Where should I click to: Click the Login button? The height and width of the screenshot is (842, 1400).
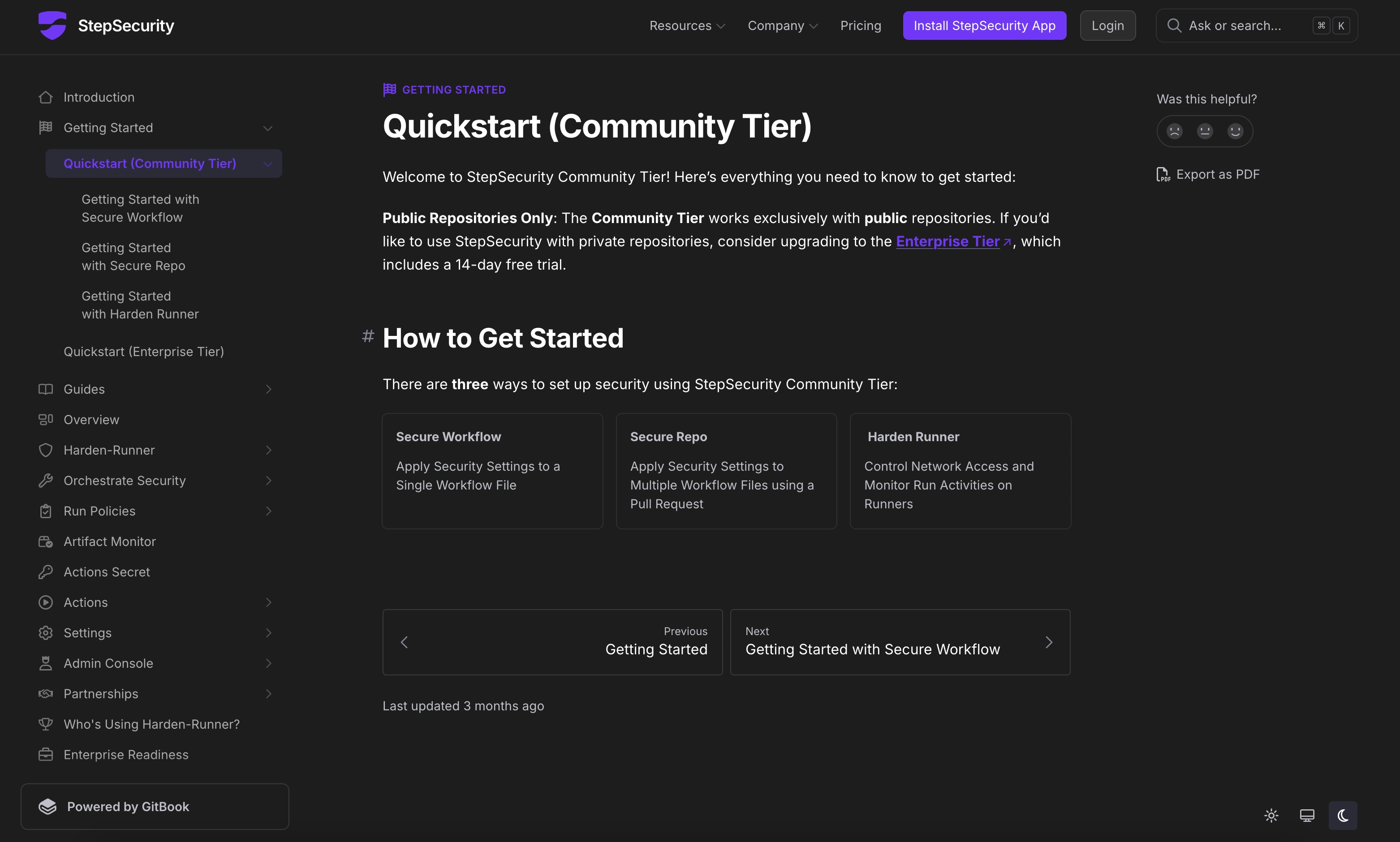tap(1107, 26)
